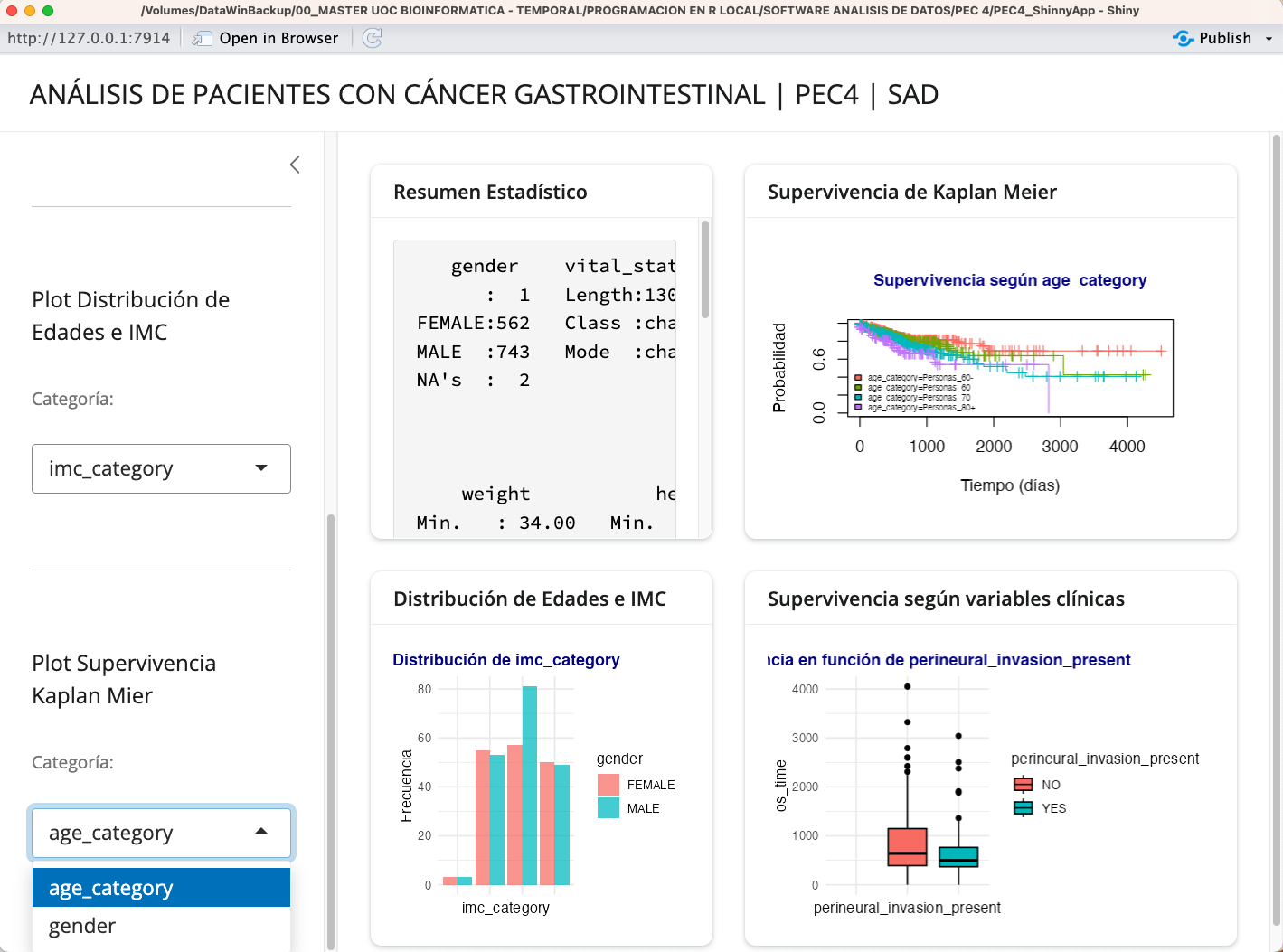Open the Publish dropdown arrow
This screenshot has width=1283, height=952.
click(1269, 39)
